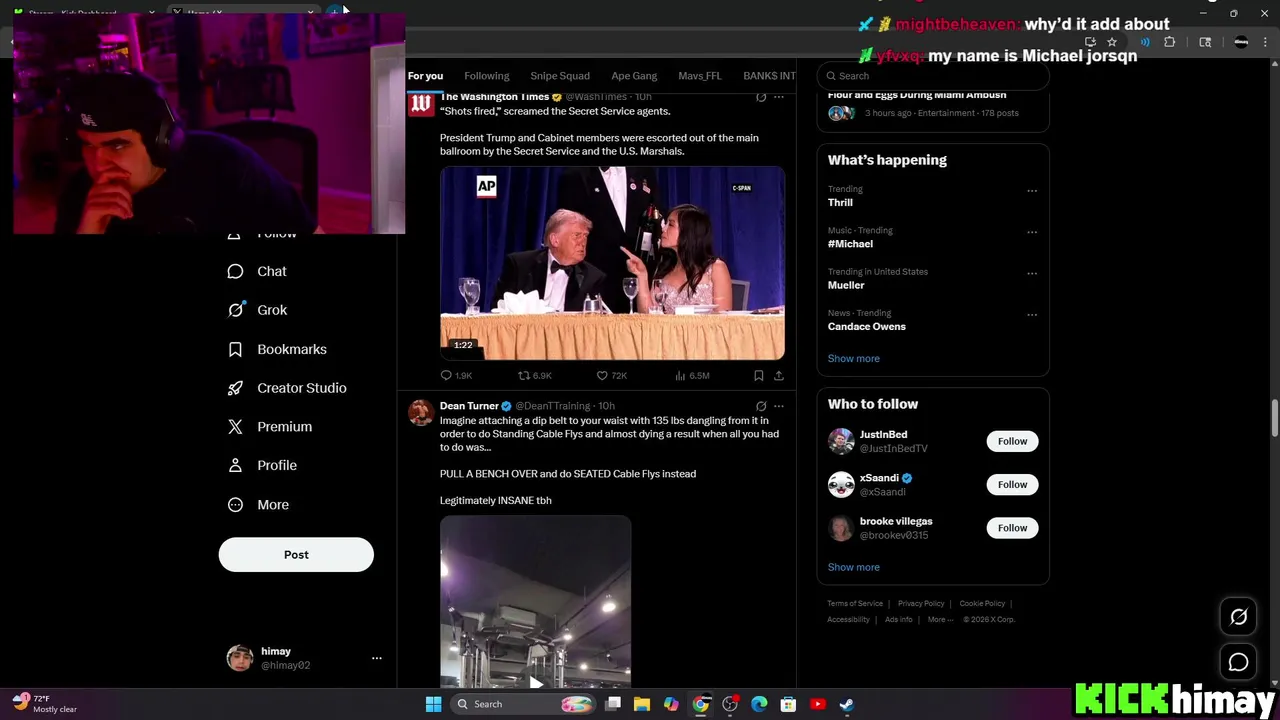Open OBS Studio from the taskbar
1280x720 pixels.
coord(730,704)
